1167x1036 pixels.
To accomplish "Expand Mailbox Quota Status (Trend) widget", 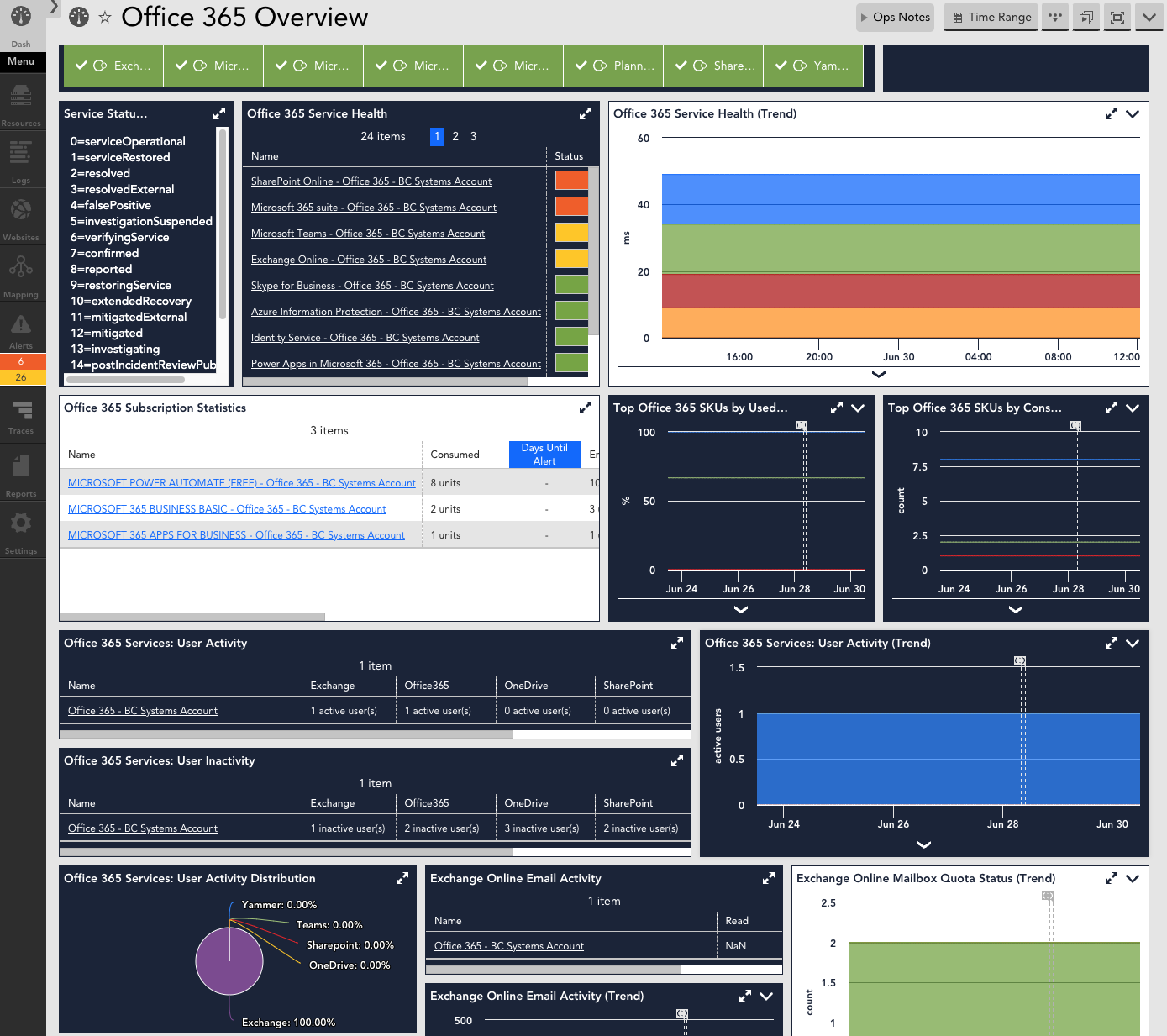I will click(1111, 878).
